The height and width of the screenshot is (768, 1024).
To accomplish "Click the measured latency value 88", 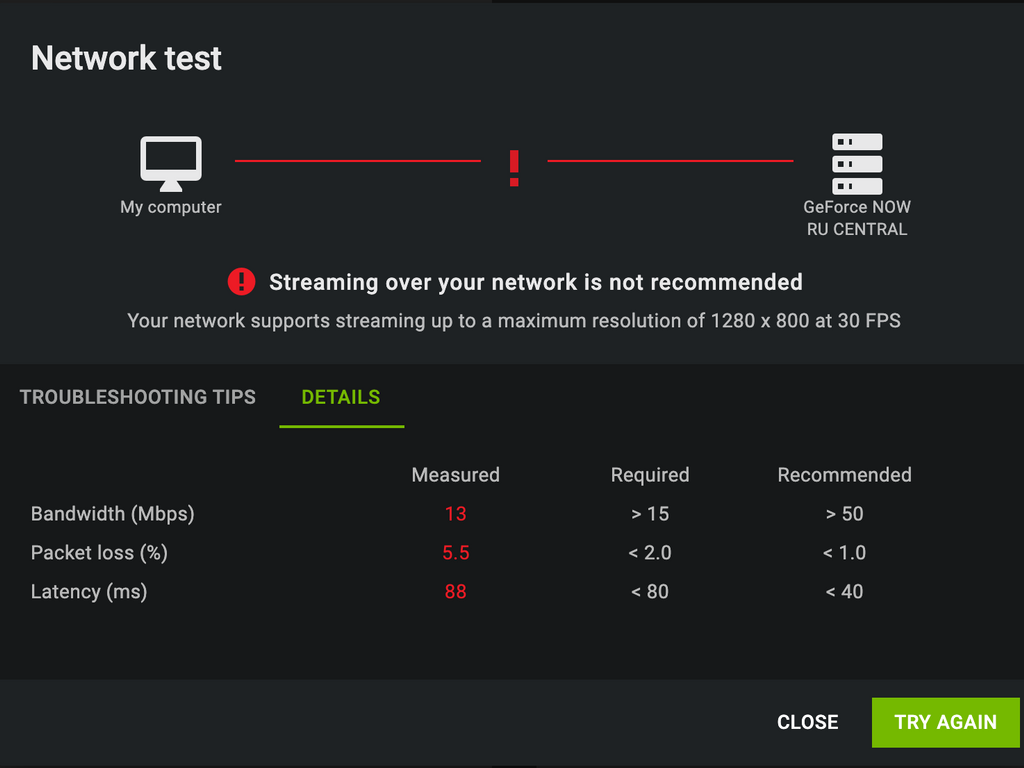I will (x=455, y=592).
